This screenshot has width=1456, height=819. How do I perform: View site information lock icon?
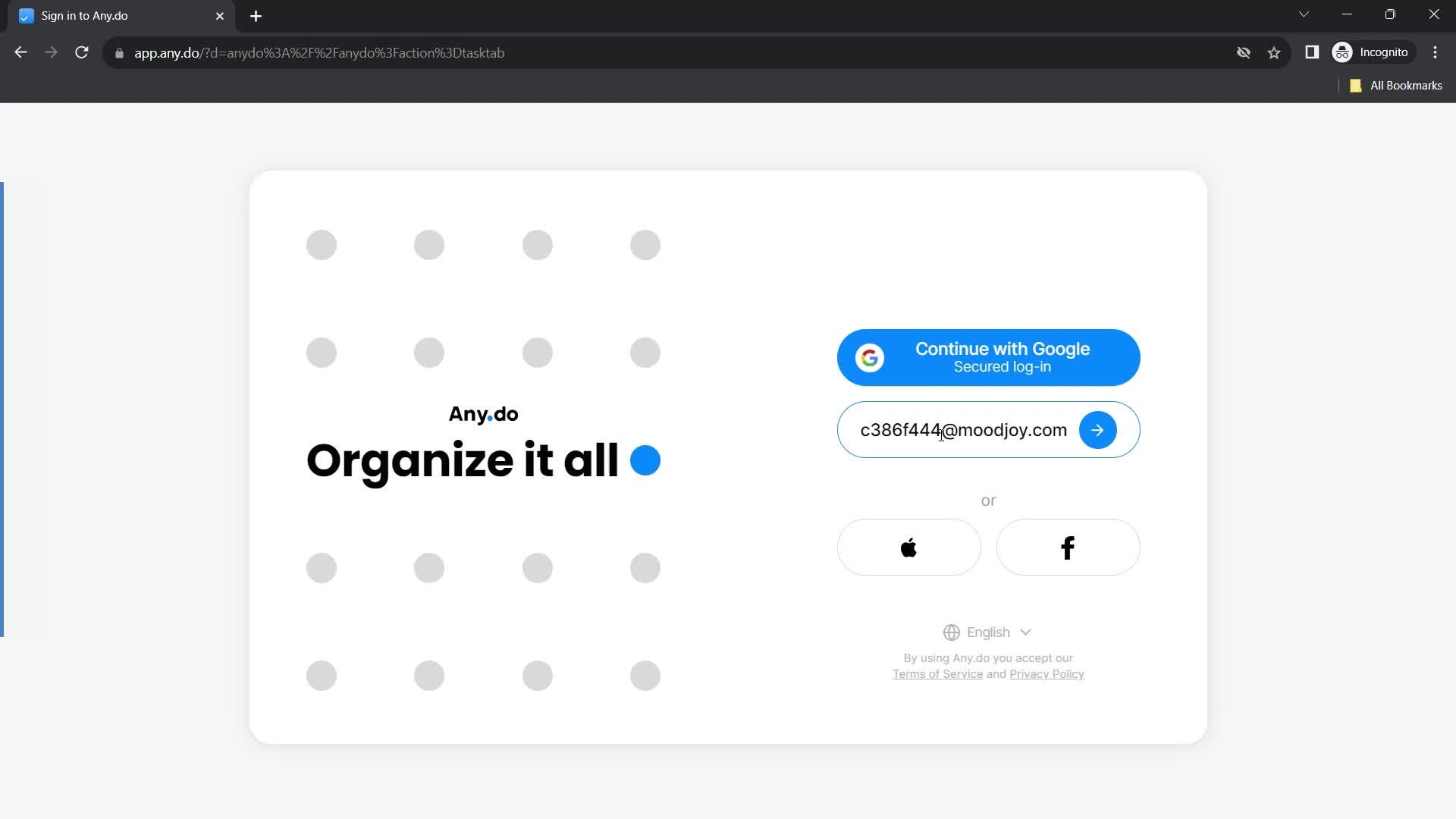119,53
